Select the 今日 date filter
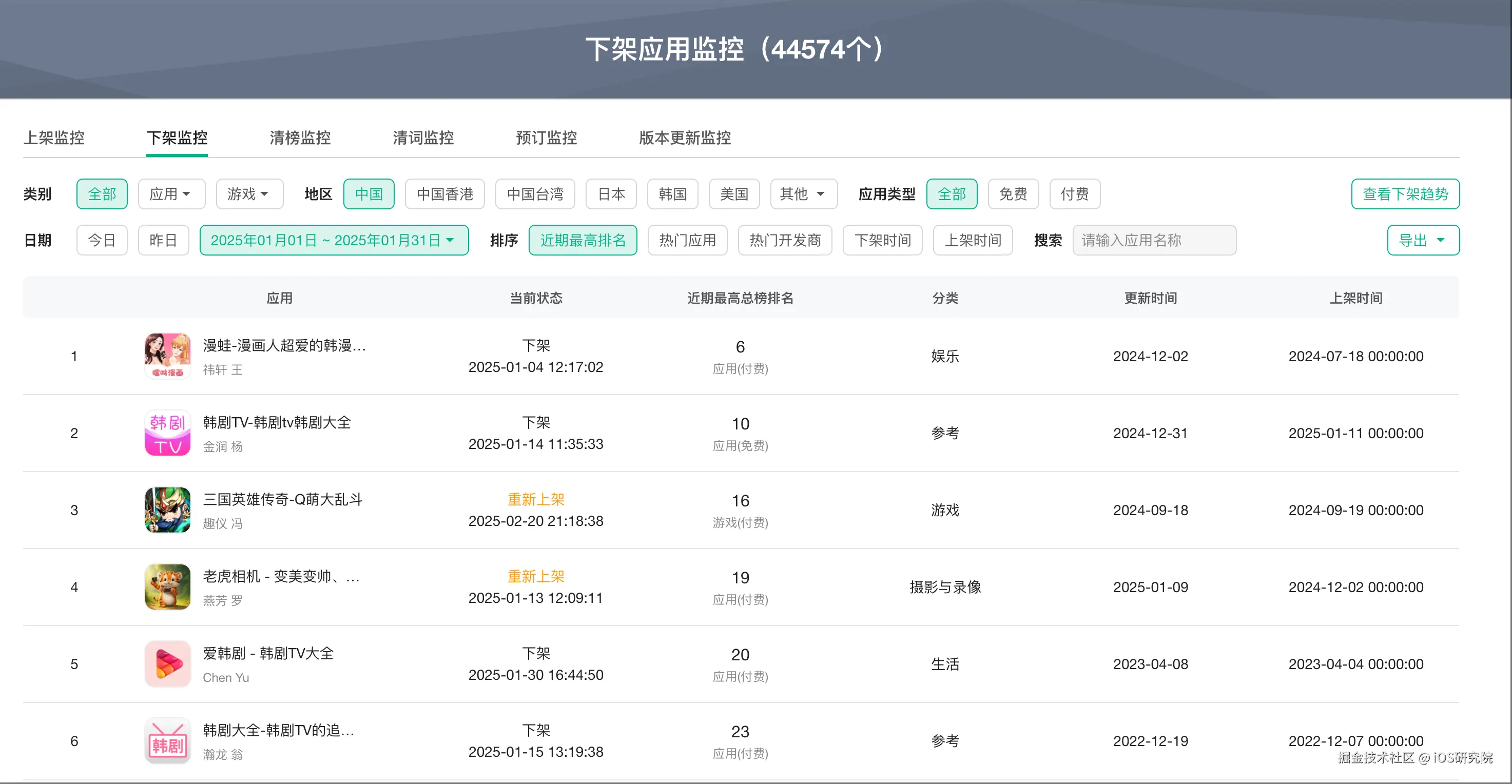This screenshot has width=1512, height=784. point(102,240)
